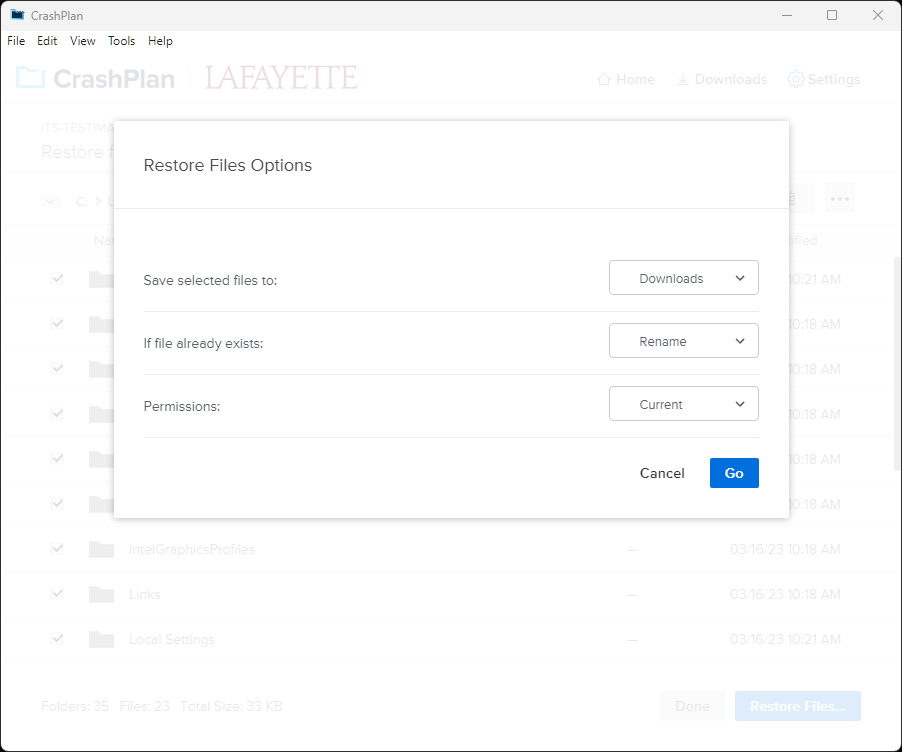The height and width of the screenshot is (752, 902).
Task: Click the Rename dropdown chevron arrow
Action: 740,341
